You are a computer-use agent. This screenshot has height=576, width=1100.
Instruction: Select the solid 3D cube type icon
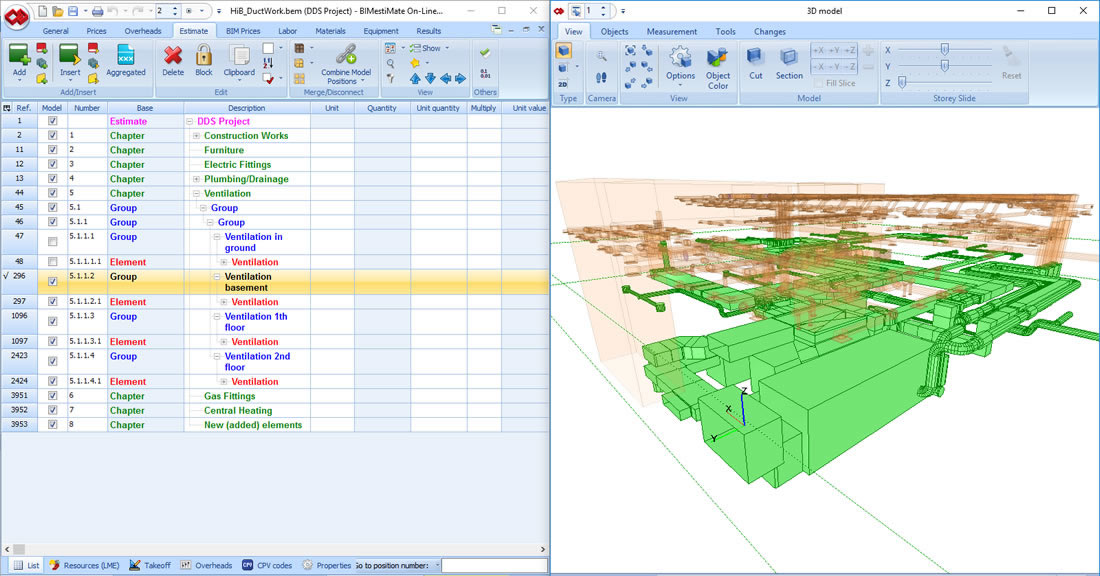(564, 51)
